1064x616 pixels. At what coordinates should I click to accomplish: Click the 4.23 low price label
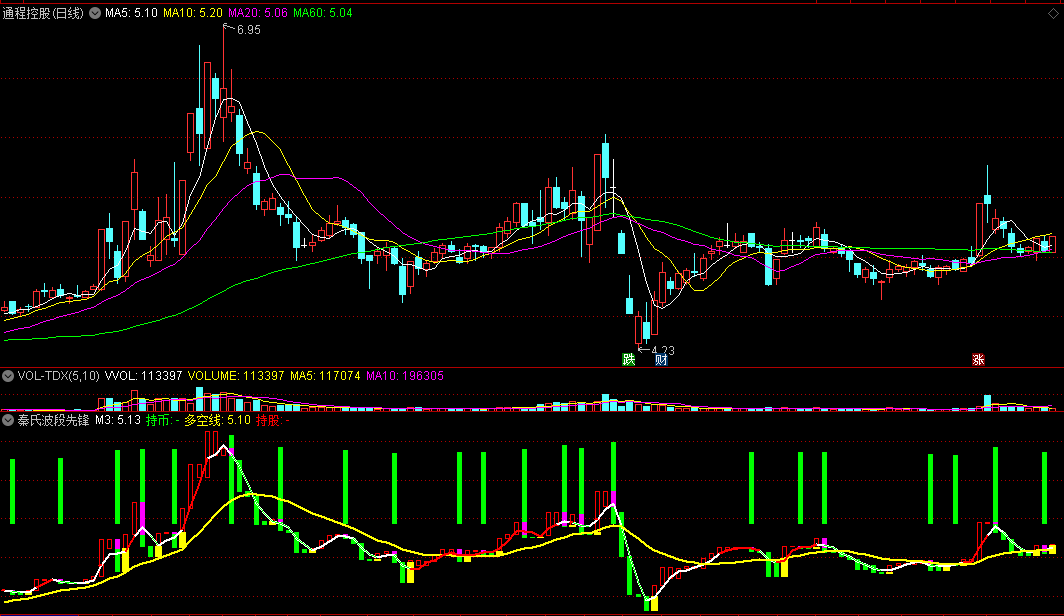pyautogui.click(x=663, y=351)
